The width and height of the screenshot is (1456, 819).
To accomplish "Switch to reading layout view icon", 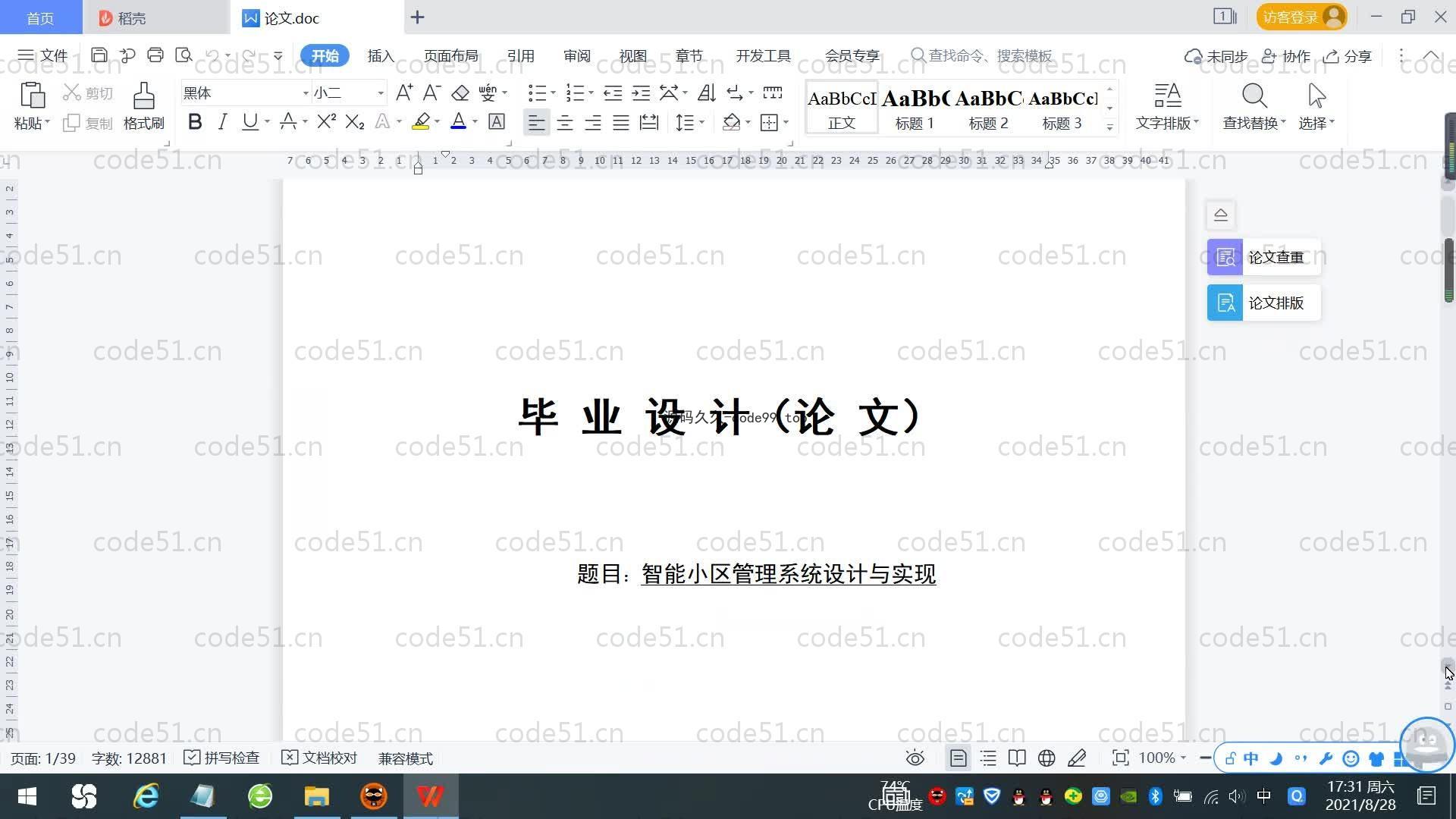I will coord(1017,758).
